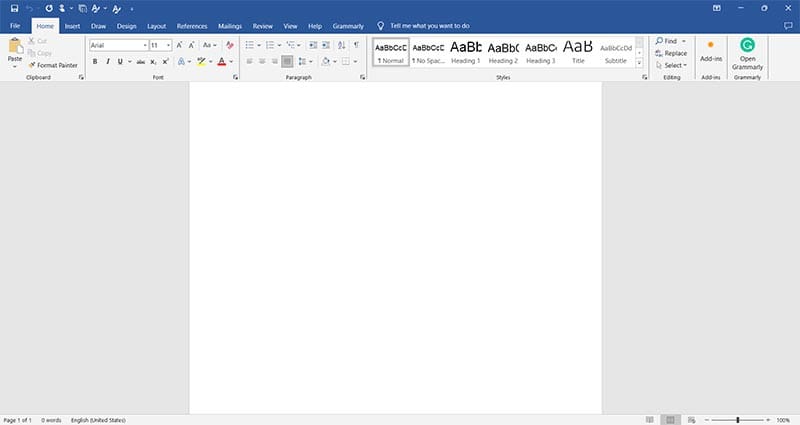
Task: Click the 0 words count in status bar
Action: coord(51,420)
